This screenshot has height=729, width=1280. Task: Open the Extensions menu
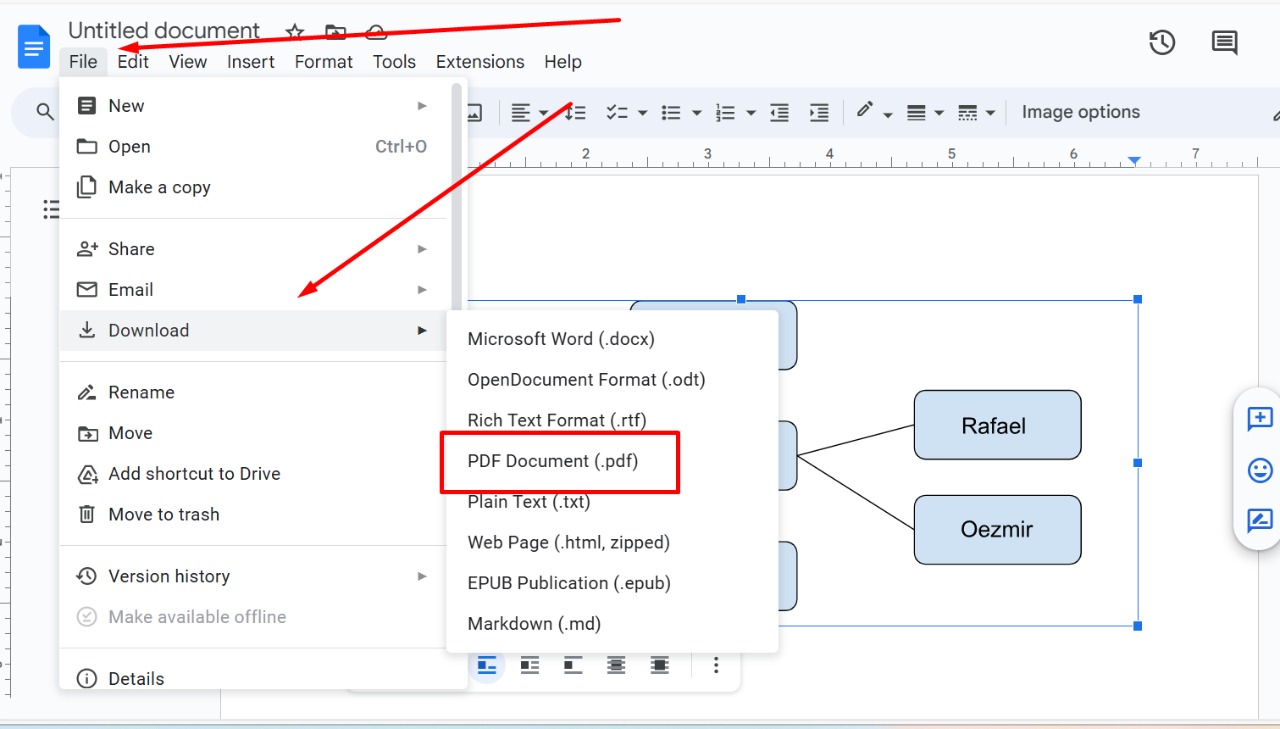pos(480,62)
